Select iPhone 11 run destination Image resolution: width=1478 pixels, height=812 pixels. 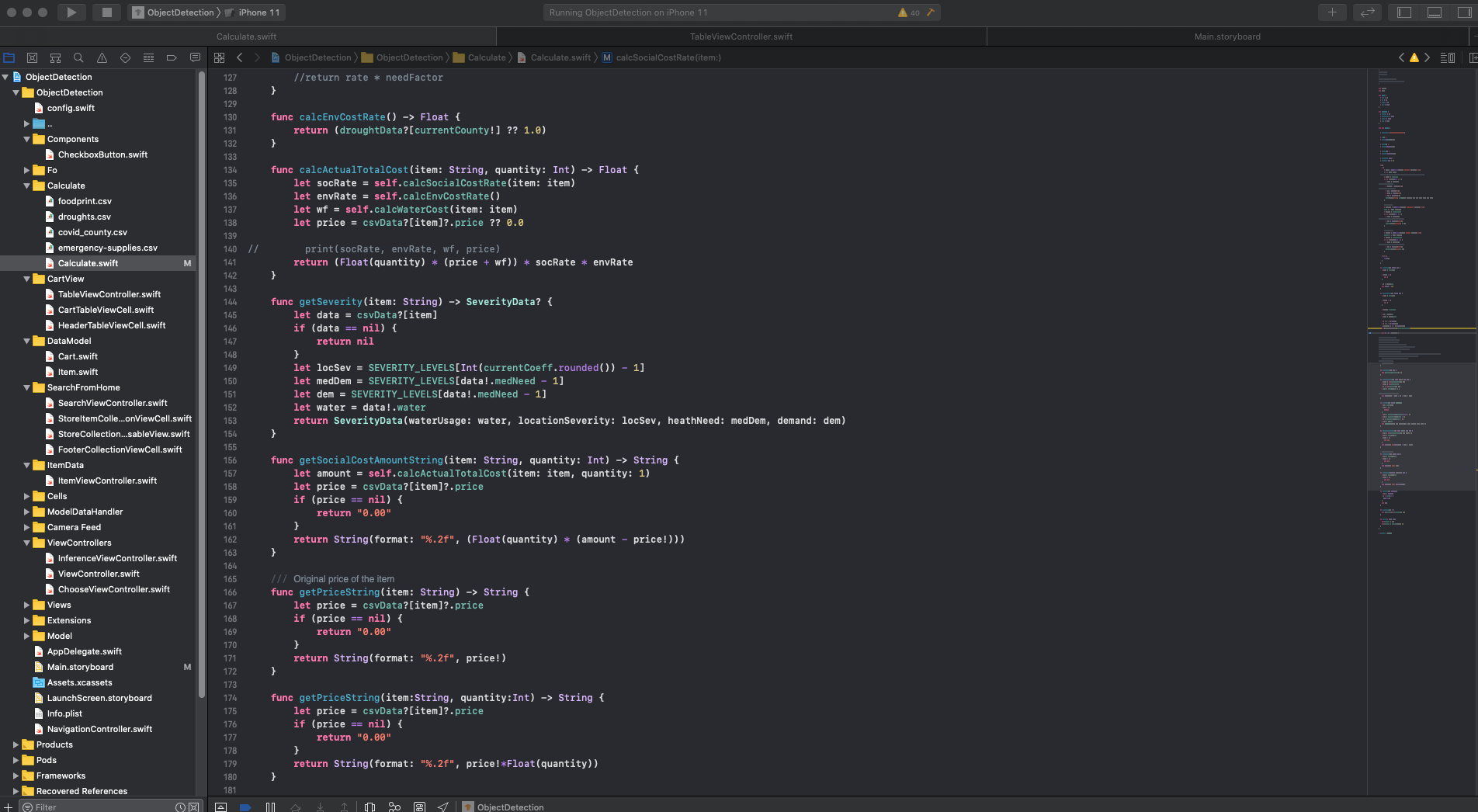(258, 12)
